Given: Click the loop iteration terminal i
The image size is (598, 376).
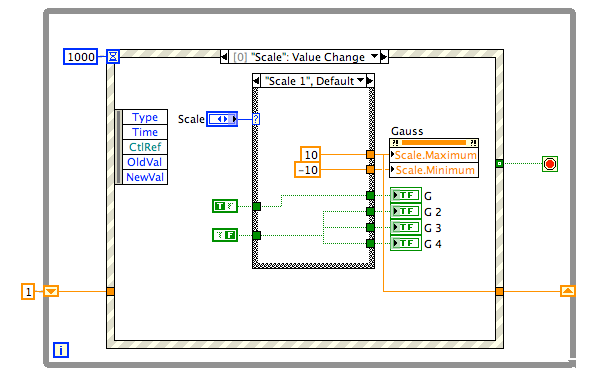Looking at the screenshot, I should tap(61, 350).
